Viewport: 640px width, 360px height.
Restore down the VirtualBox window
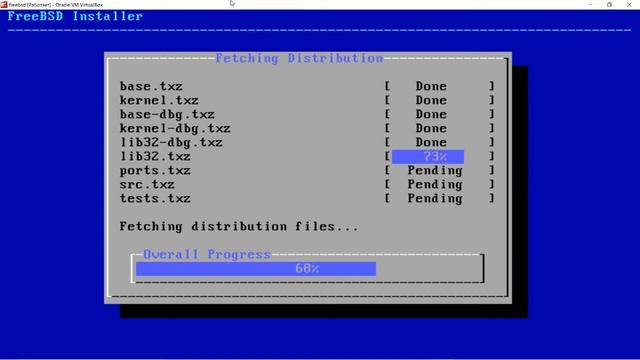pos(609,4)
